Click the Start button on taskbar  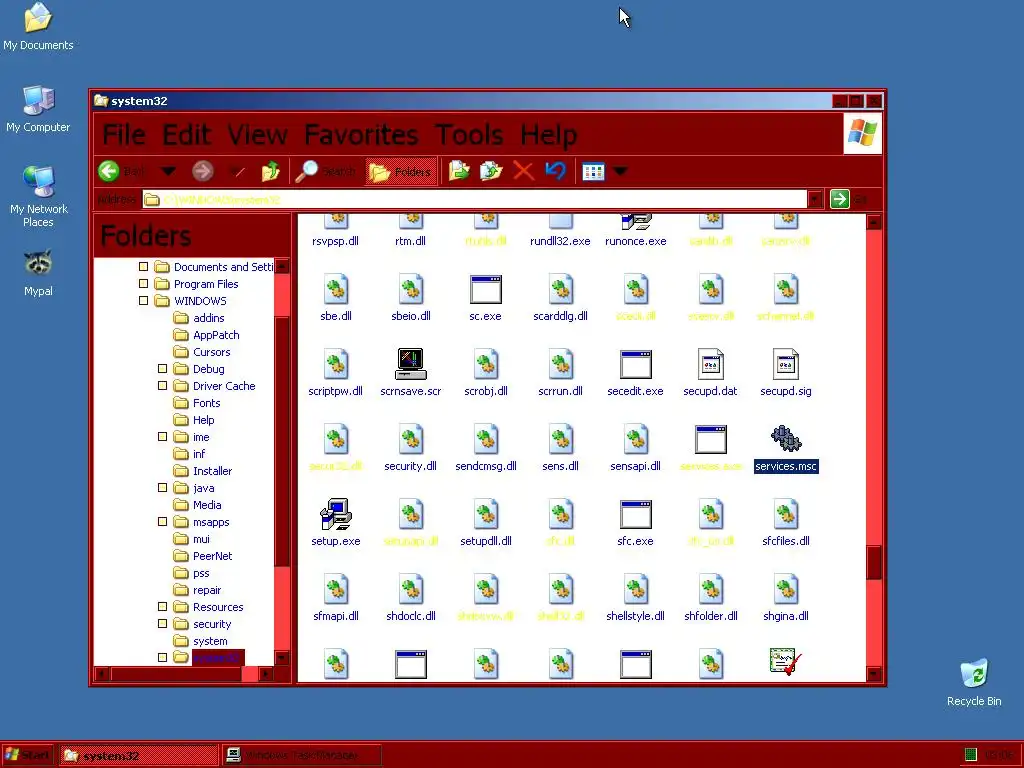(x=27, y=756)
